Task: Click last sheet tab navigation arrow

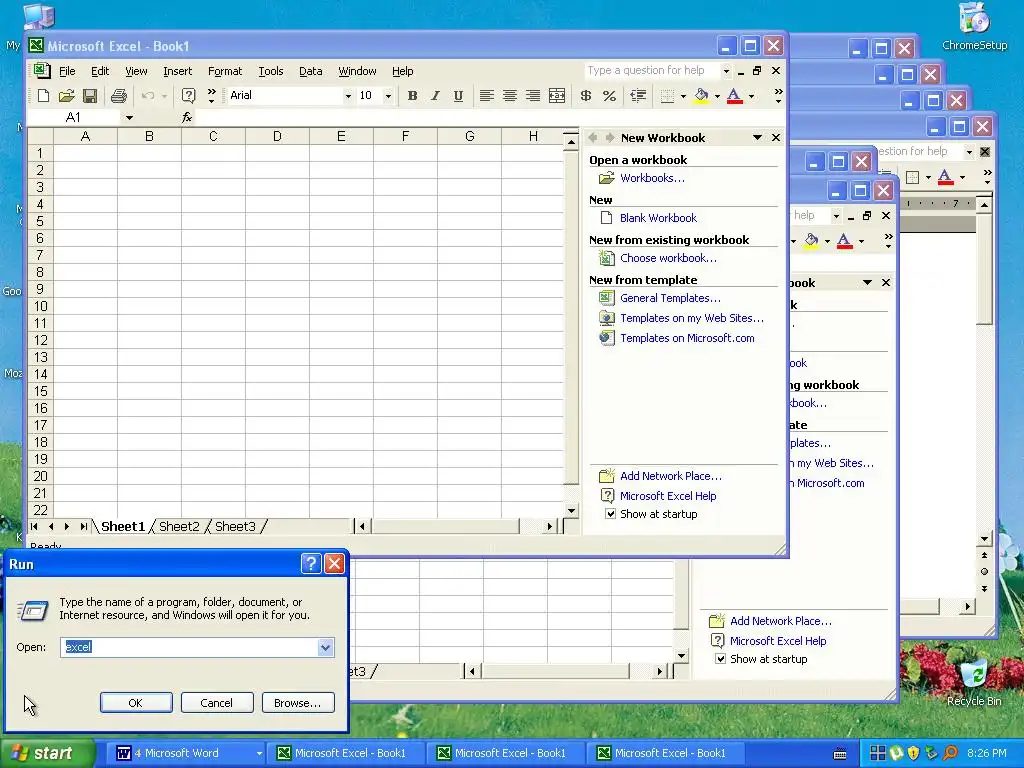Action: click(84, 526)
